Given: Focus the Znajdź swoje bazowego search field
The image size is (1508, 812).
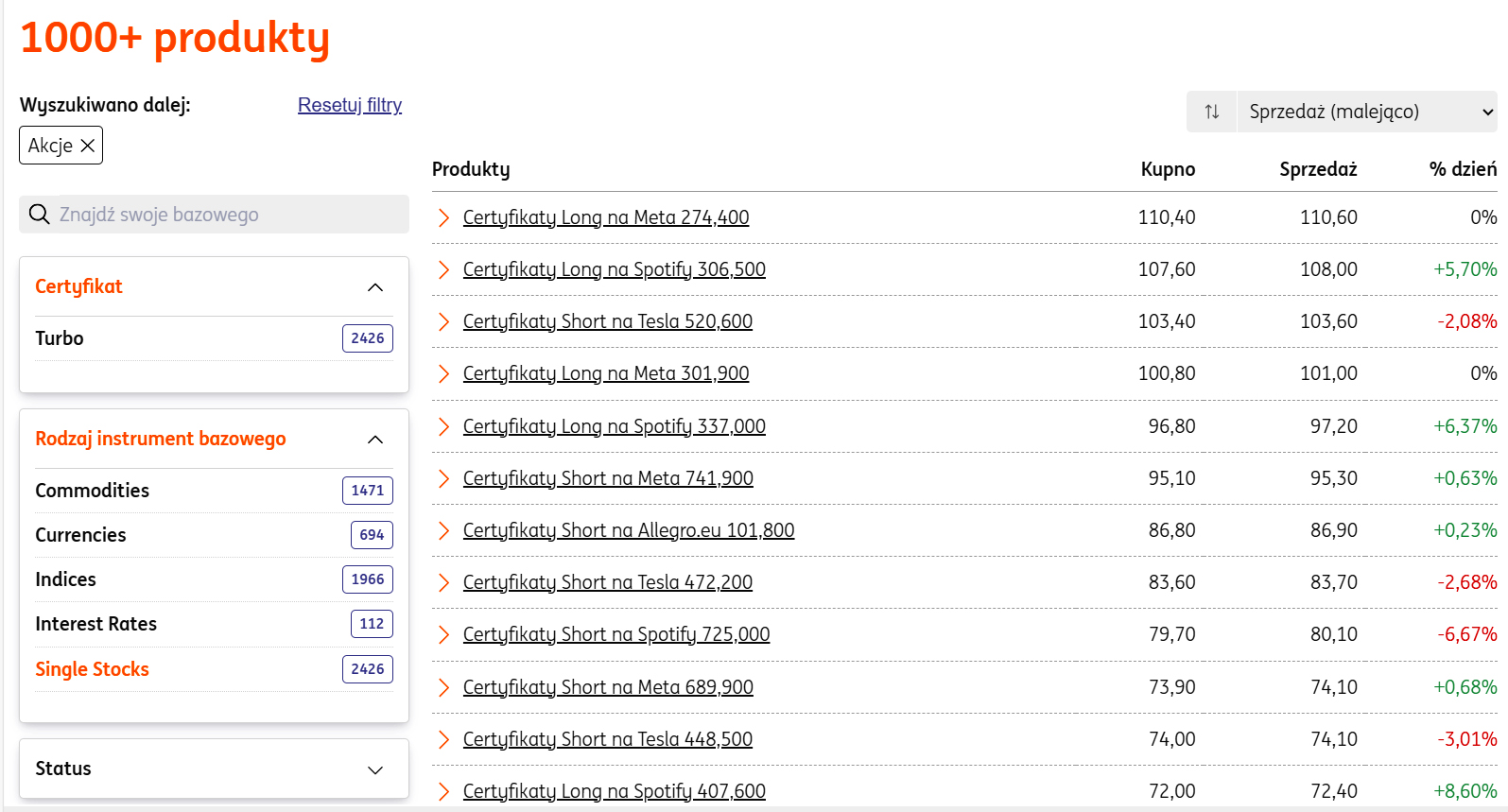Looking at the screenshot, I should [215, 215].
